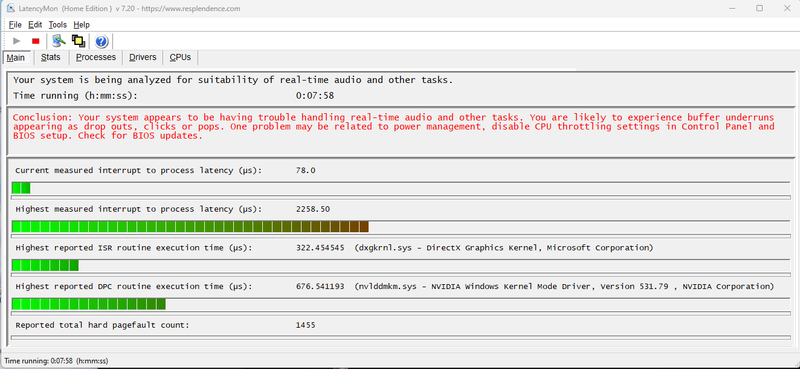Switch to the CPUs tab
Screen dimensions: 800x369
tap(180, 57)
